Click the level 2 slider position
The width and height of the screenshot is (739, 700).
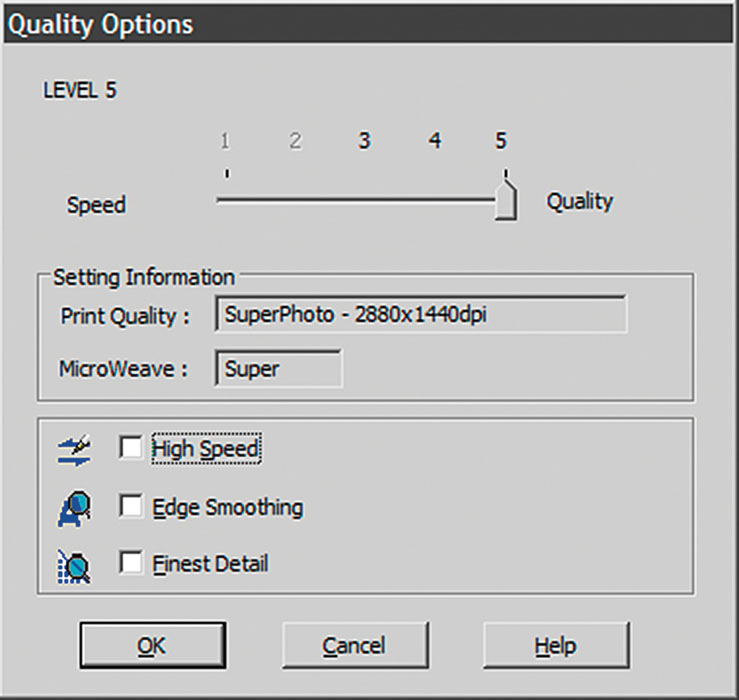tap(296, 200)
